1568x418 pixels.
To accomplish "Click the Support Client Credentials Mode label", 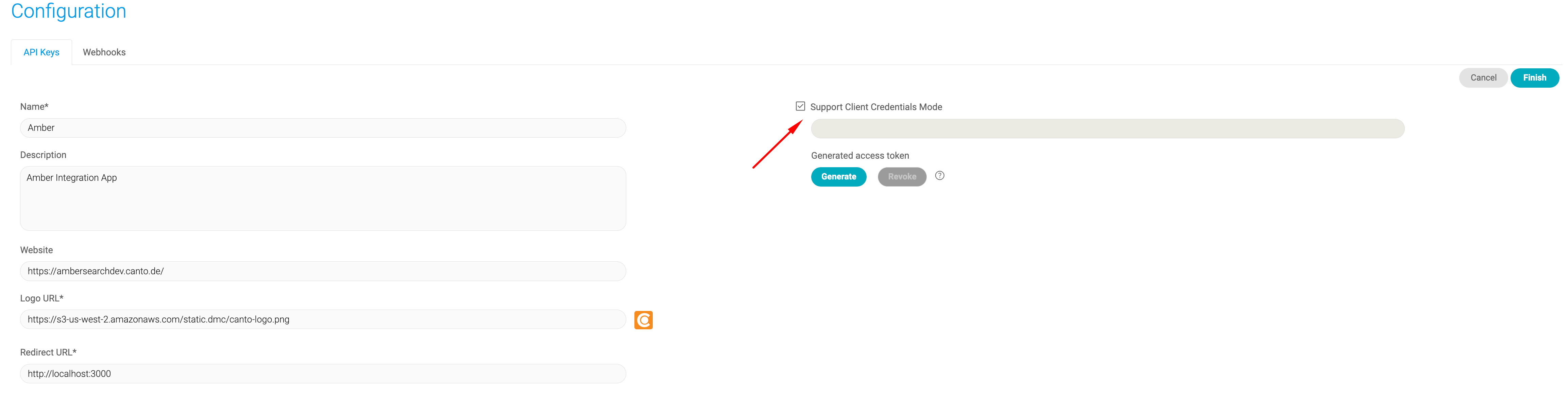I will tap(876, 107).
